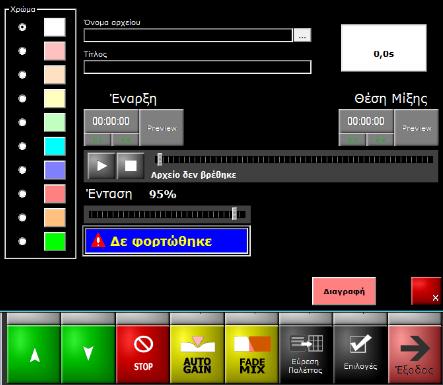Screen dimensions: 443x385
Task: Select the radio button beside the cyan swatch
Action: pos(22,146)
